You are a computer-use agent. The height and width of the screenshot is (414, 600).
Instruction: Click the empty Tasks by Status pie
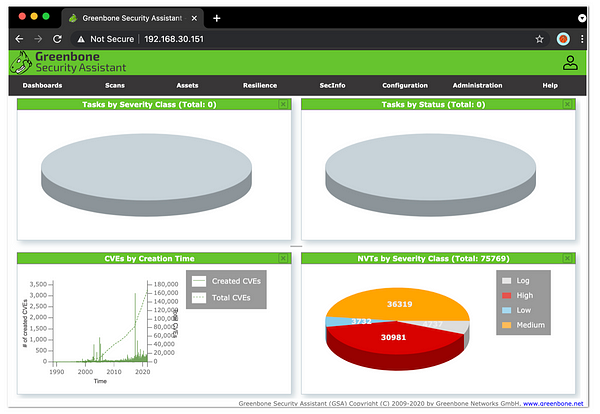coord(430,175)
